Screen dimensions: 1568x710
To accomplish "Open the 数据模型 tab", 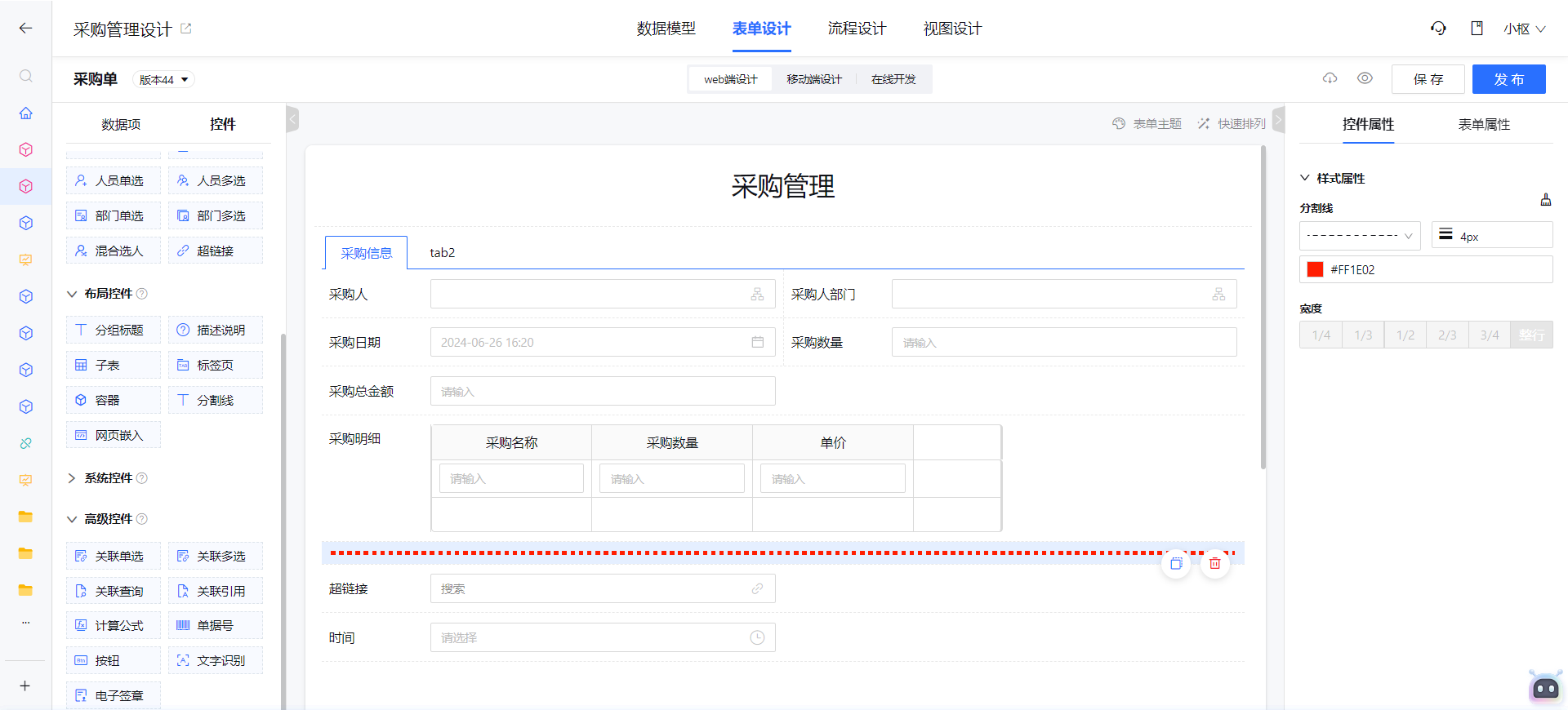I will [666, 29].
